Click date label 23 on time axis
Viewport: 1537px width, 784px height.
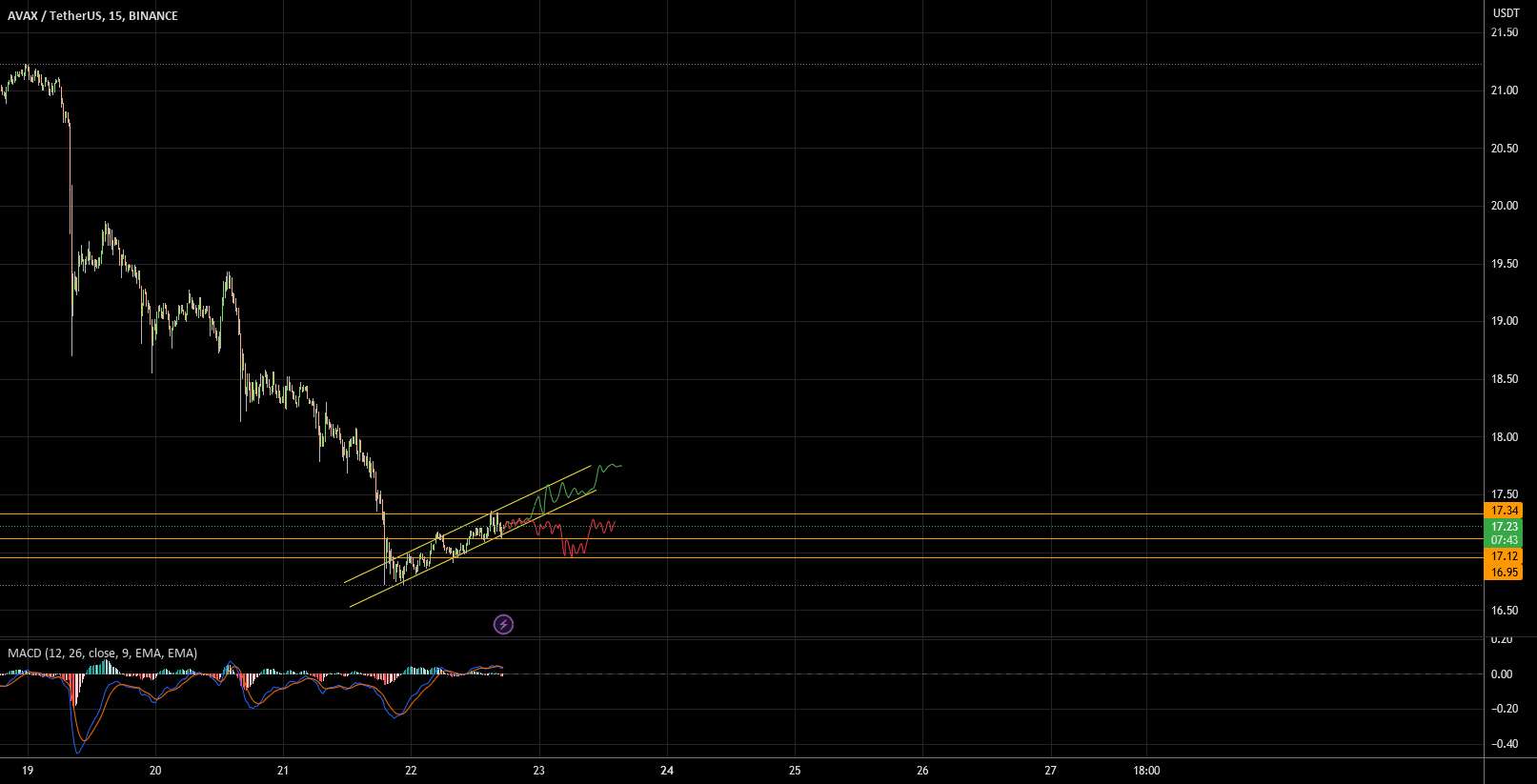coord(538,771)
